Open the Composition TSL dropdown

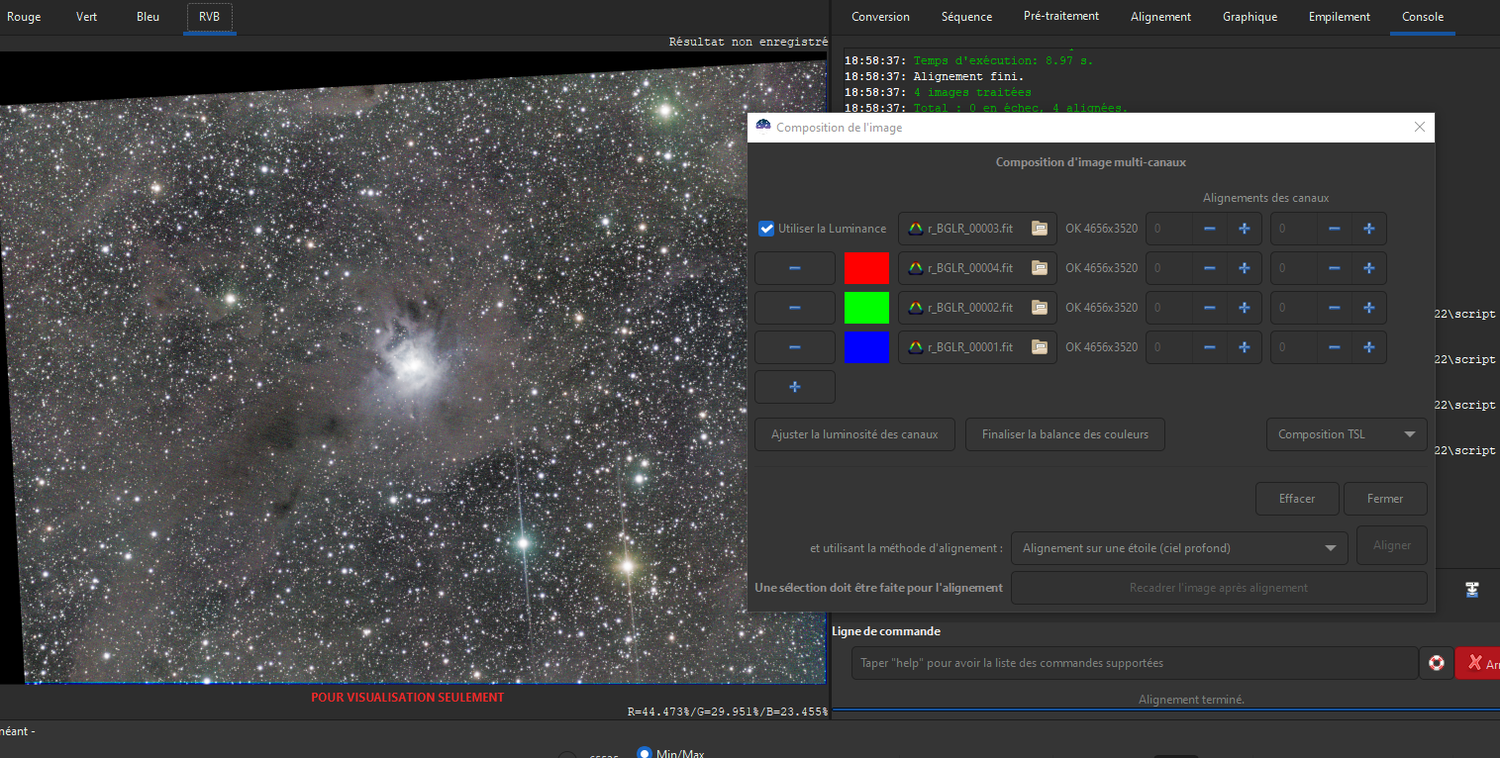pyautogui.click(x=1346, y=434)
